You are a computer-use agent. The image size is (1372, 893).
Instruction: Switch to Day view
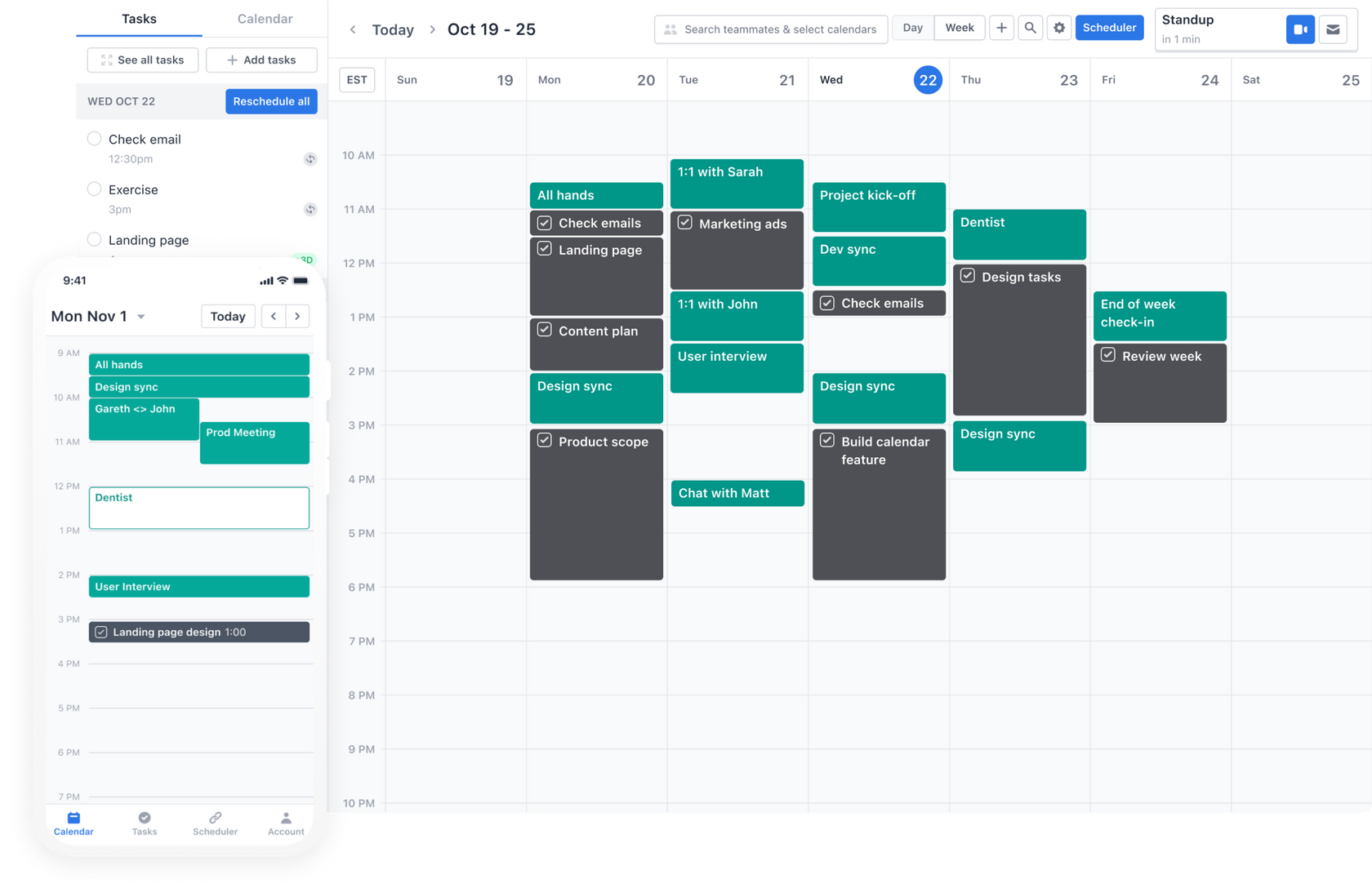912,28
